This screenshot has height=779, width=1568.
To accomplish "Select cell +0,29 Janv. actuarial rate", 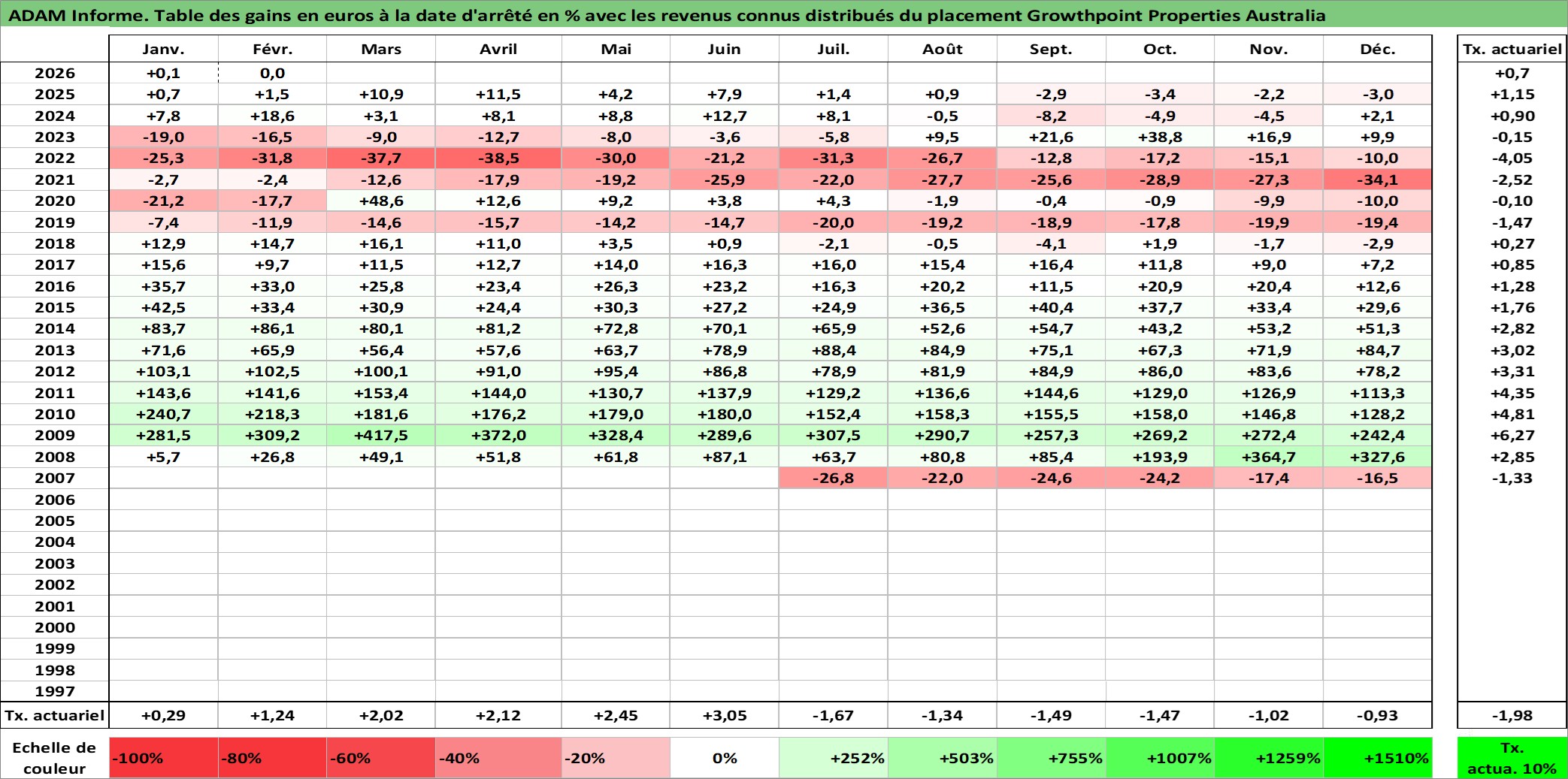I will tap(163, 715).
